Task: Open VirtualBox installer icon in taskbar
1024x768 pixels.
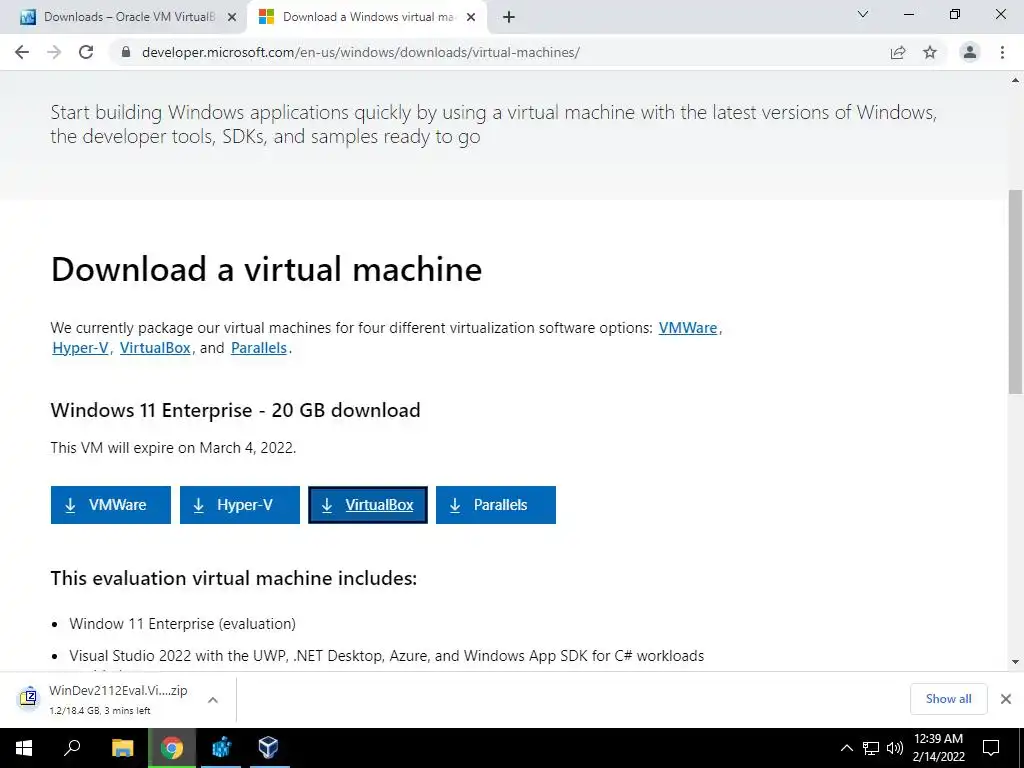Action: tap(221, 748)
